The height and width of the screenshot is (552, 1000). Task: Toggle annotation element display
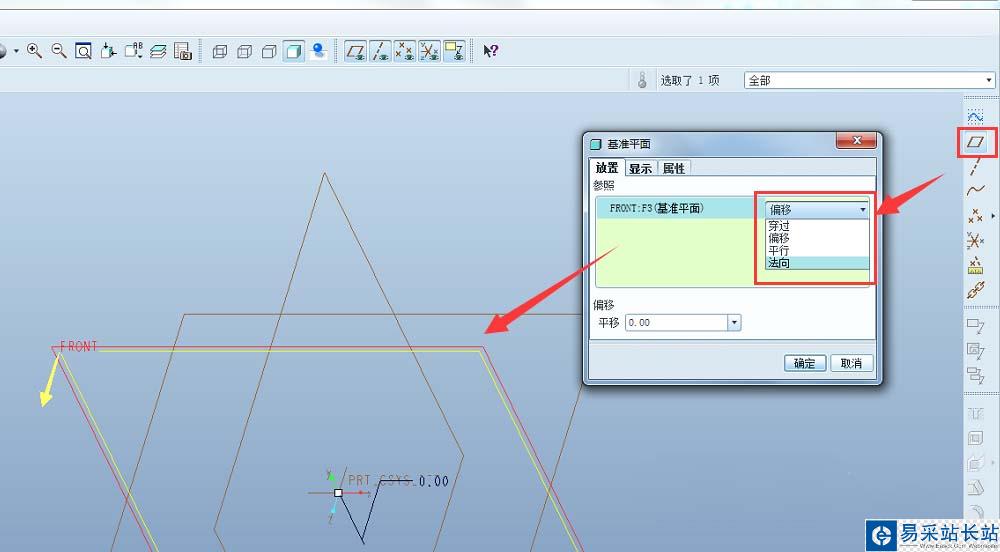(x=454, y=51)
